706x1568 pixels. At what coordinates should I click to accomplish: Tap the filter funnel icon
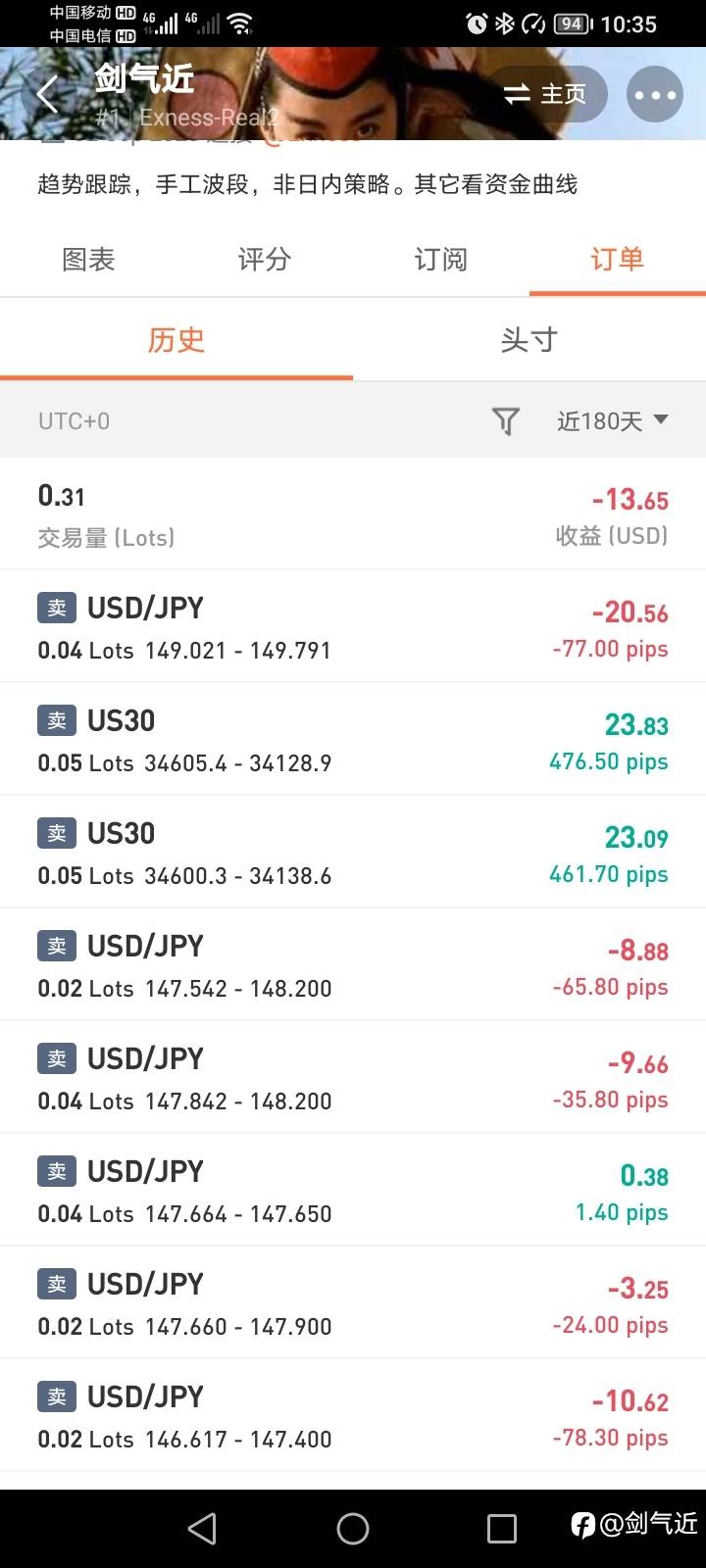(x=505, y=421)
